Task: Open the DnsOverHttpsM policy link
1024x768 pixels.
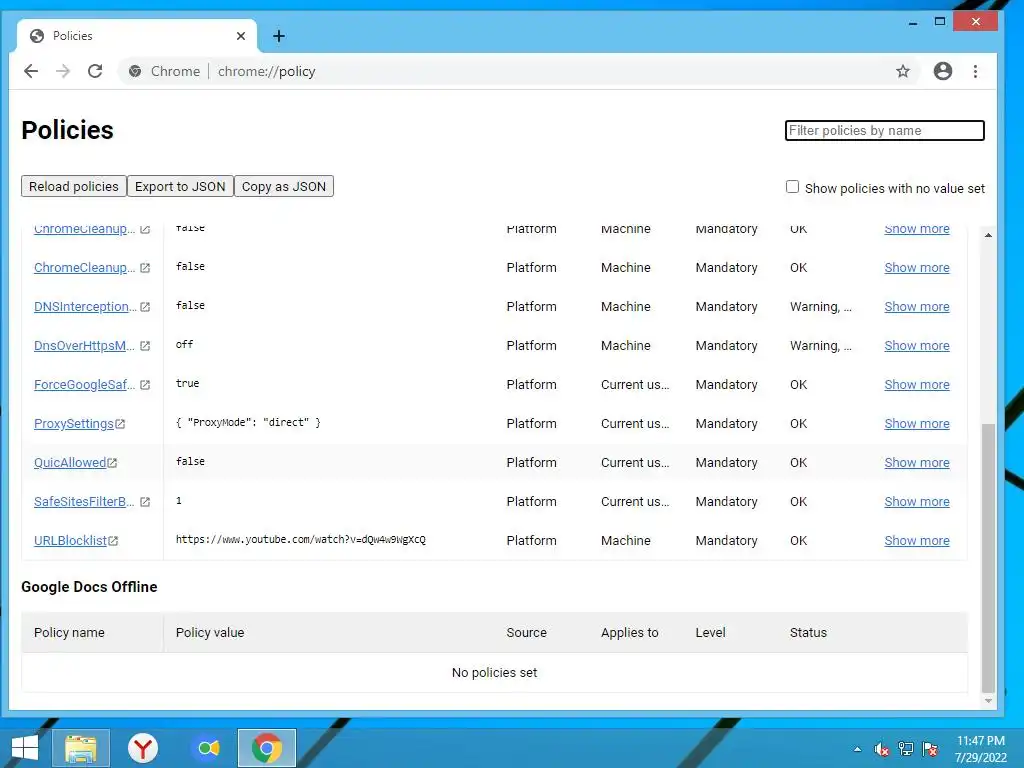Action: click(x=84, y=346)
